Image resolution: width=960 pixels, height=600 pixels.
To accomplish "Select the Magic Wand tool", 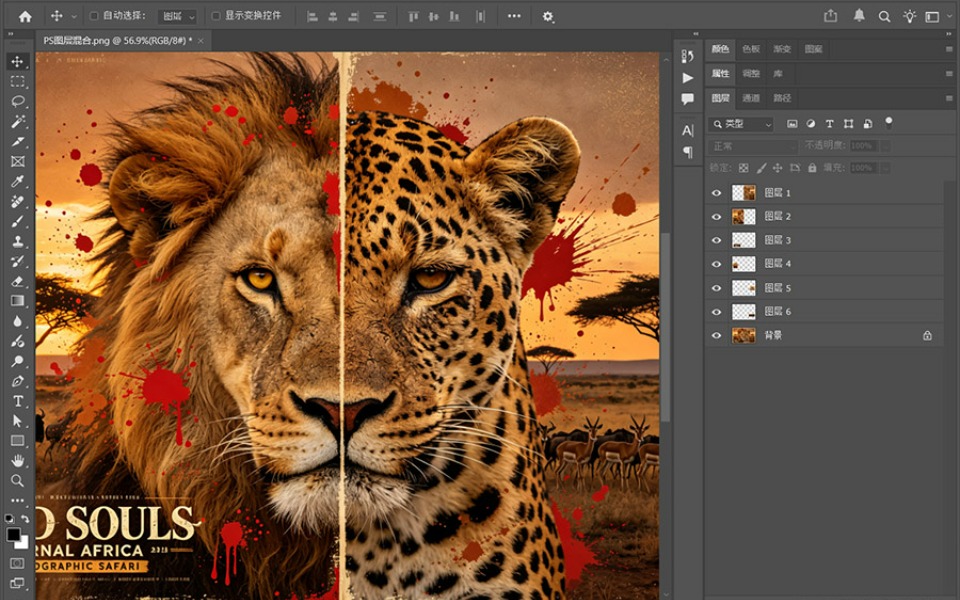I will [18, 122].
